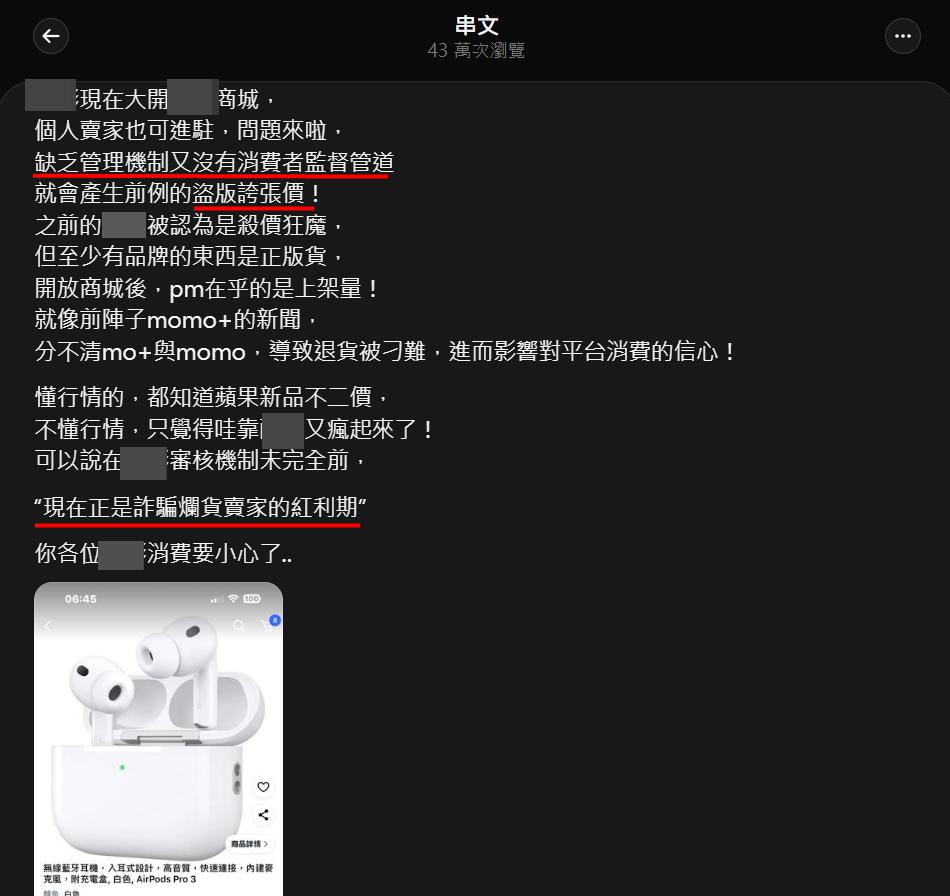The image size is (950, 896).
Task: Click the AirPods Pro 3 product title text
Action: coord(158,874)
